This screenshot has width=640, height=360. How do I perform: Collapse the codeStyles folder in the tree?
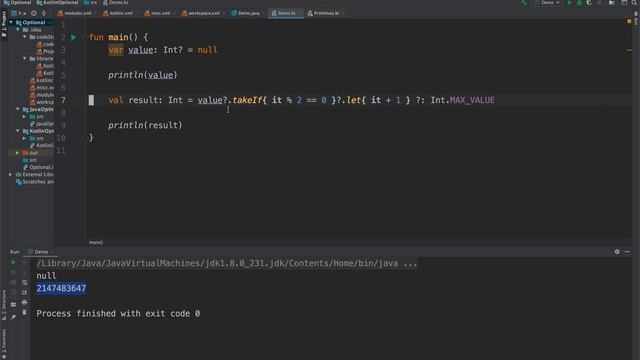coord(24,37)
